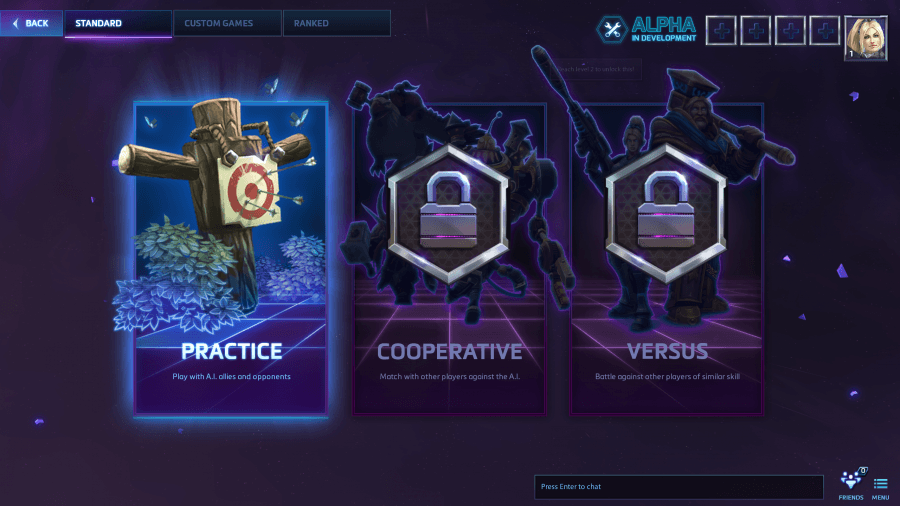Click the Alpha wrench tools icon

tap(611, 30)
